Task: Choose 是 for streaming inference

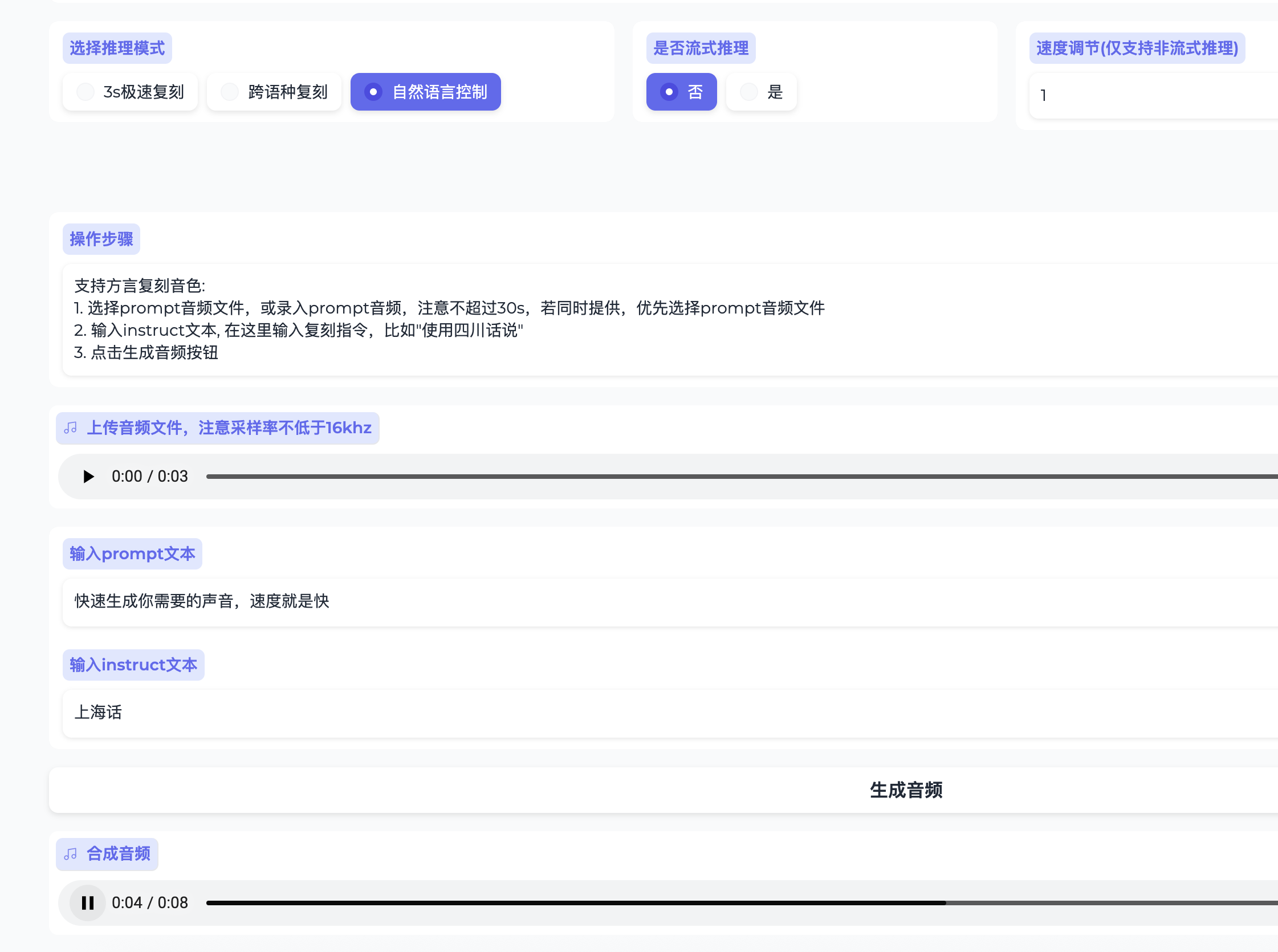Action: click(x=762, y=92)
